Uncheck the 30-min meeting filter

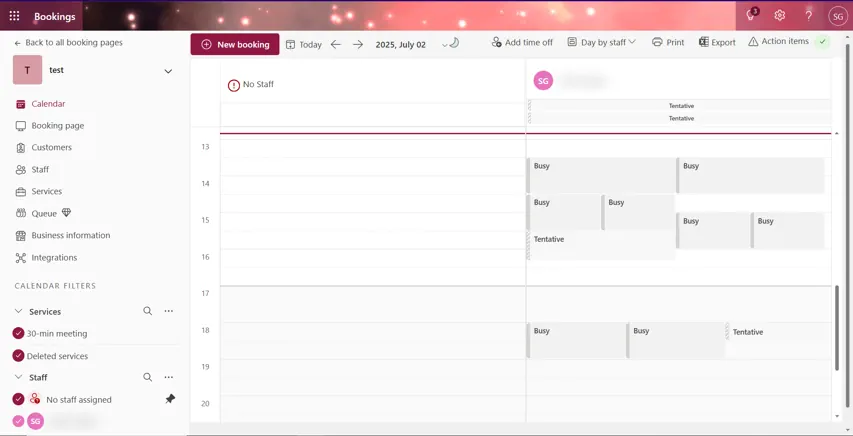tap(18, 333)
